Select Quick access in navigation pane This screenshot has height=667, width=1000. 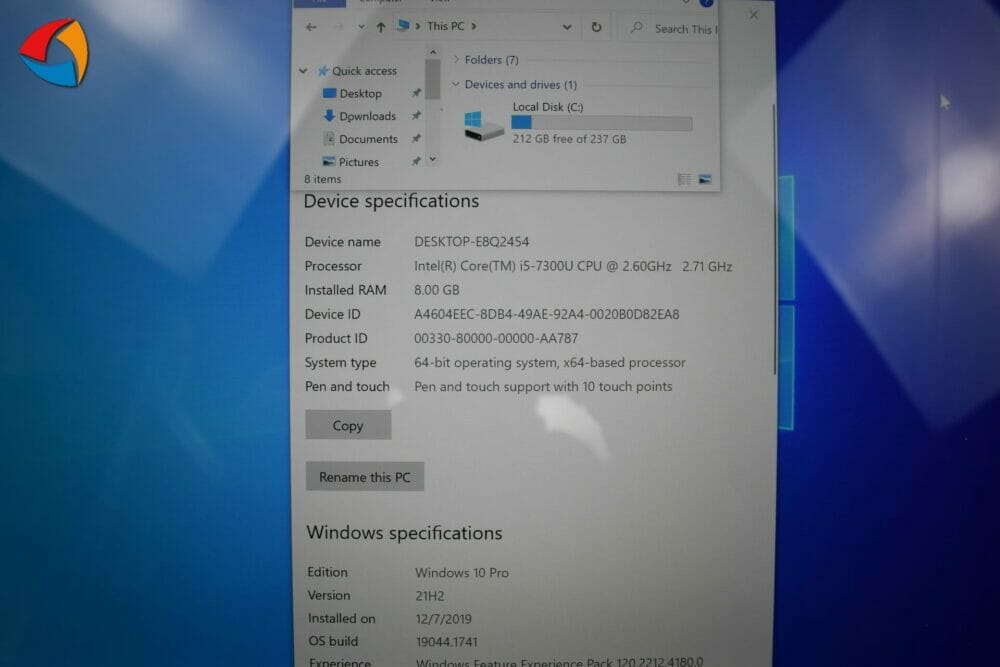364,71
